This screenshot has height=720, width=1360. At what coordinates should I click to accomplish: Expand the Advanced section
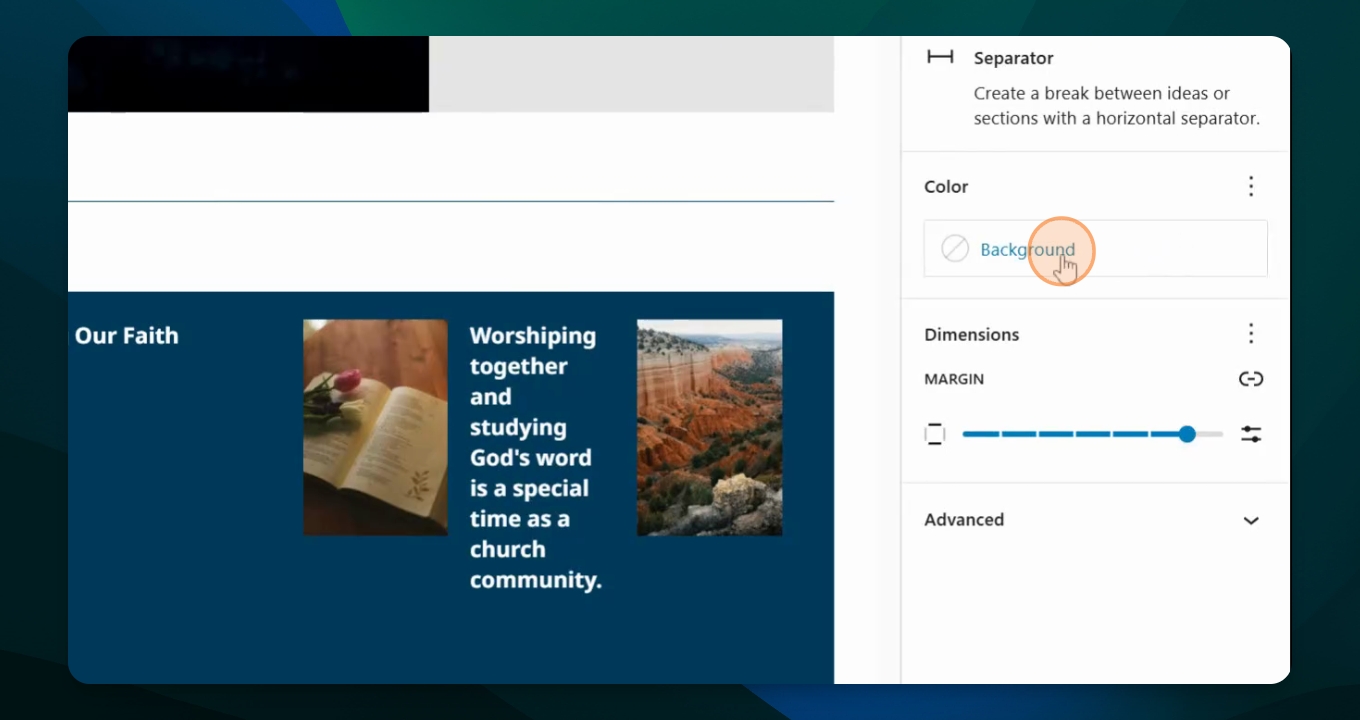pyautogui.click(x=1096, y=520)
